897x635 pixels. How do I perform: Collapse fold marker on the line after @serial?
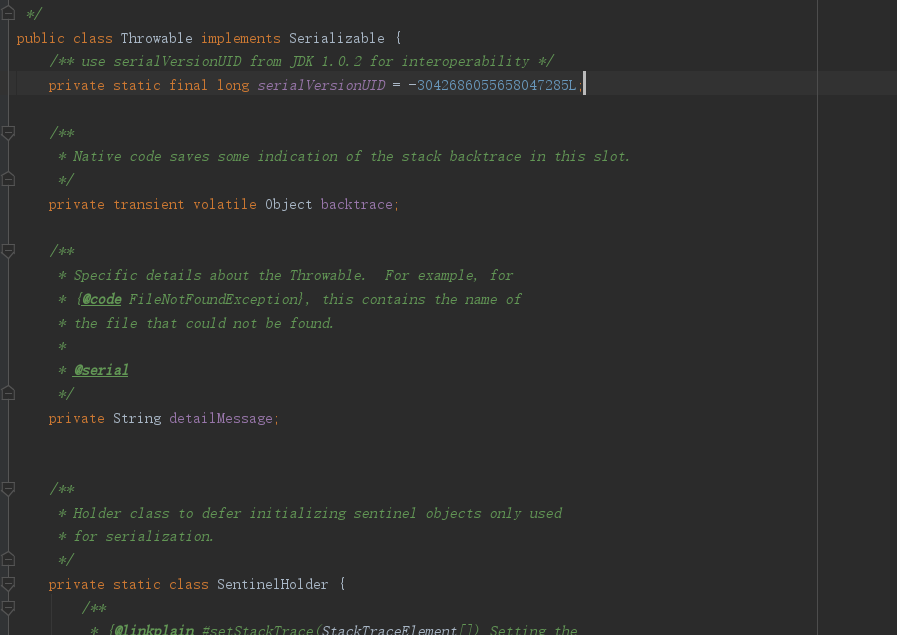click(8, 394)
